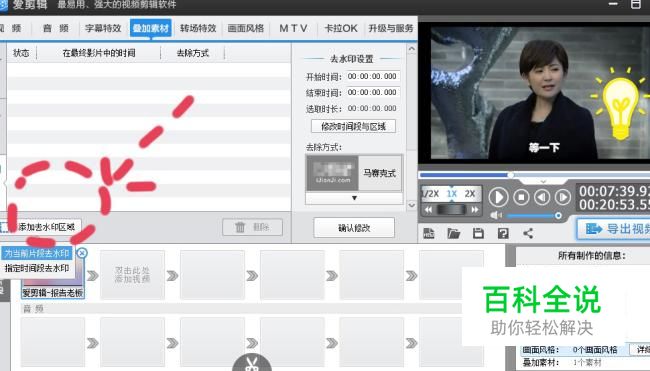Set playback speed to 1/2X

click(x=431, y=194)
